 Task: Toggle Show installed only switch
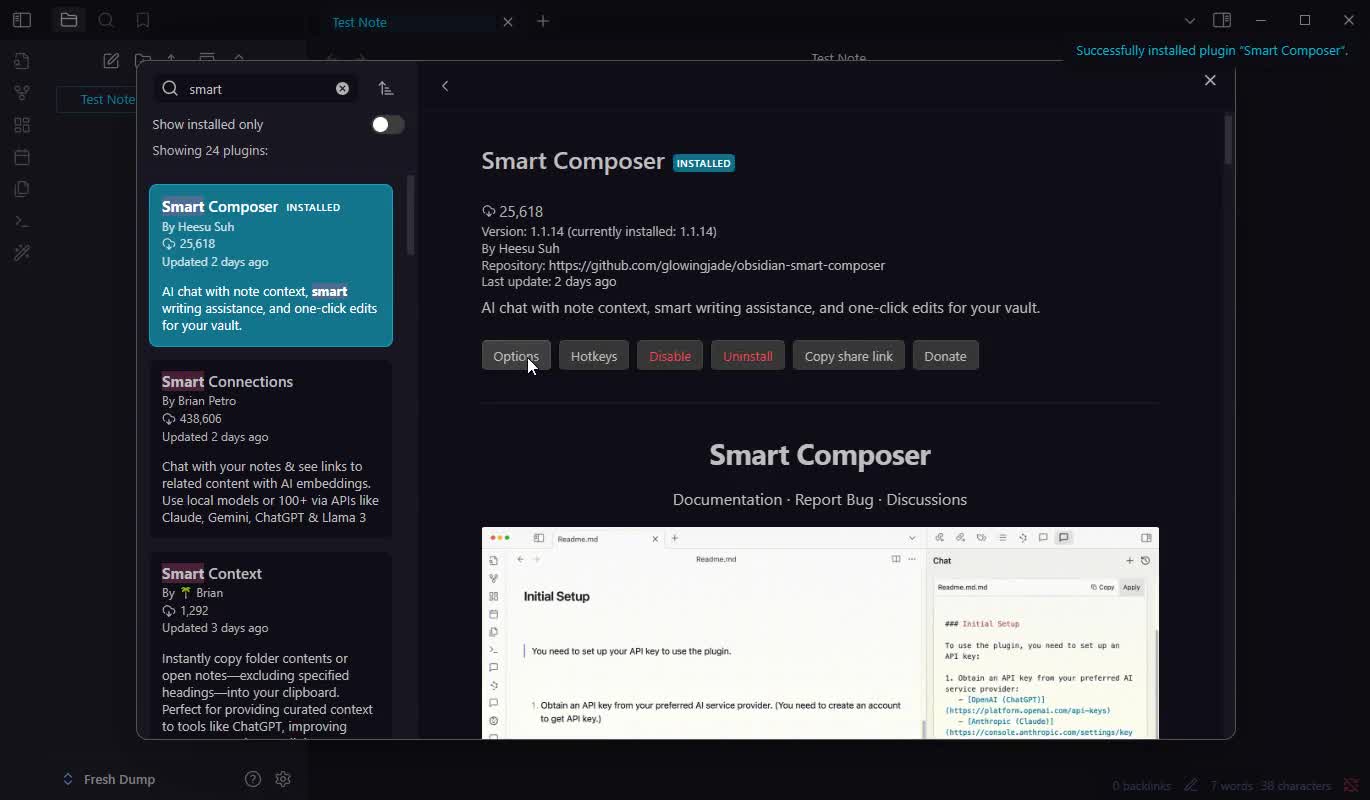point(387,124)
